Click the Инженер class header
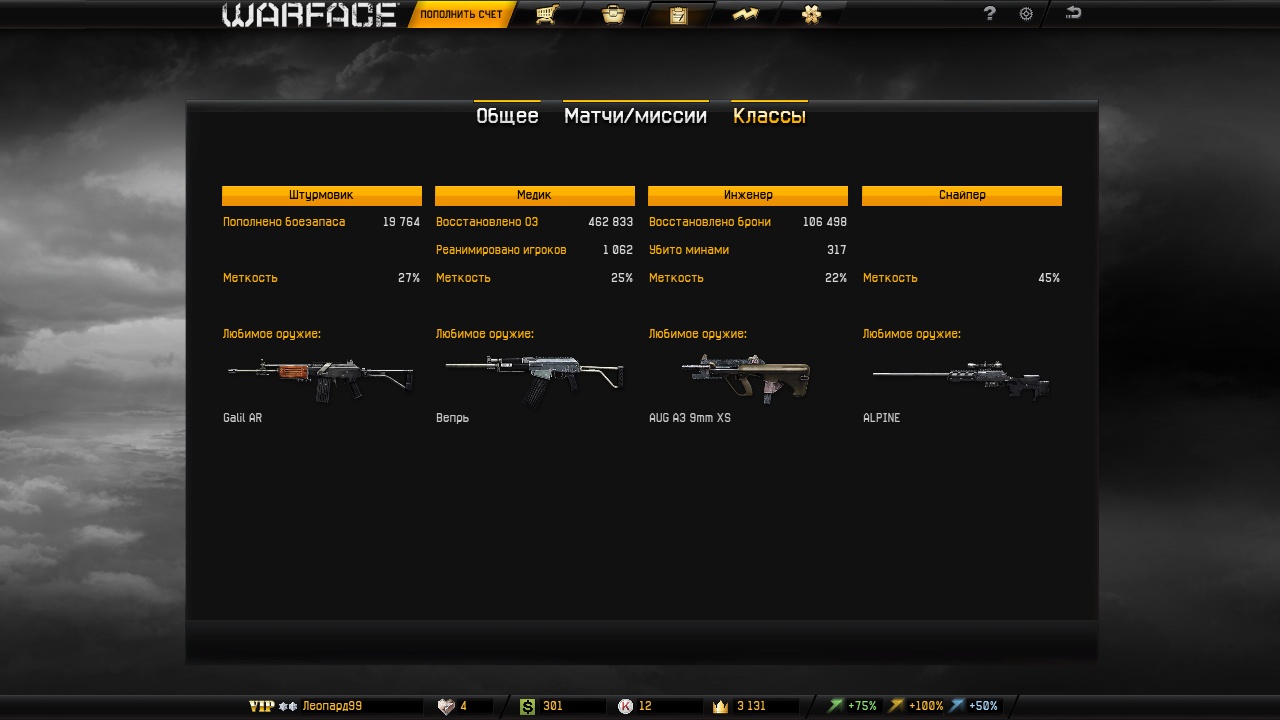Screen dimensions: 1280x720 click(x=748, y=195)
